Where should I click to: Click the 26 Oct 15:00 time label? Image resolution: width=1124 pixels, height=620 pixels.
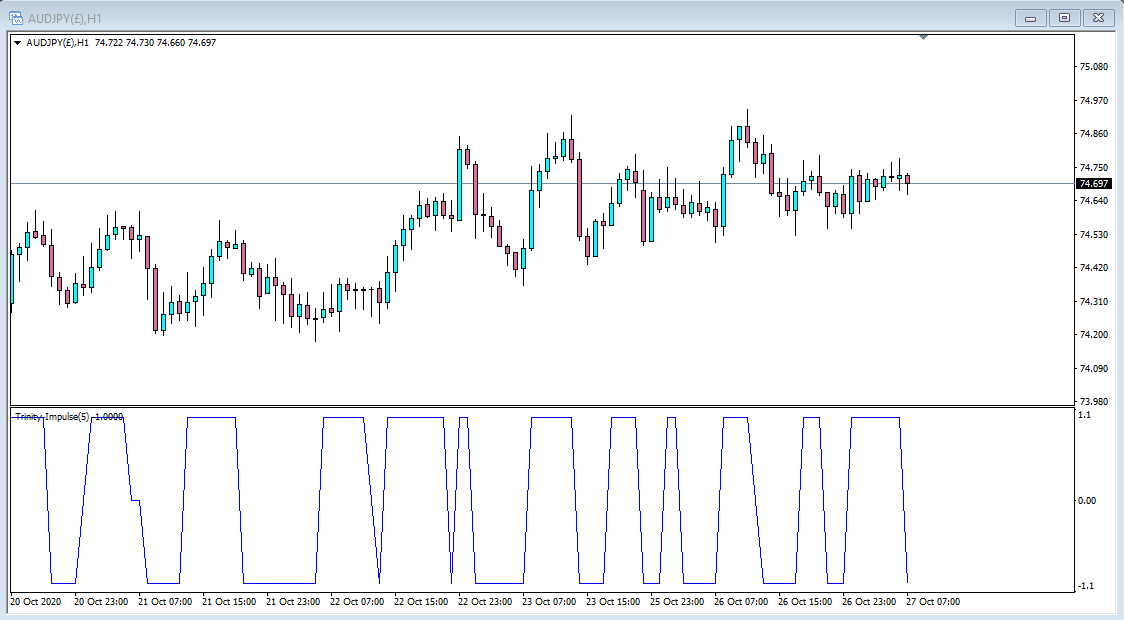point(805,602)
